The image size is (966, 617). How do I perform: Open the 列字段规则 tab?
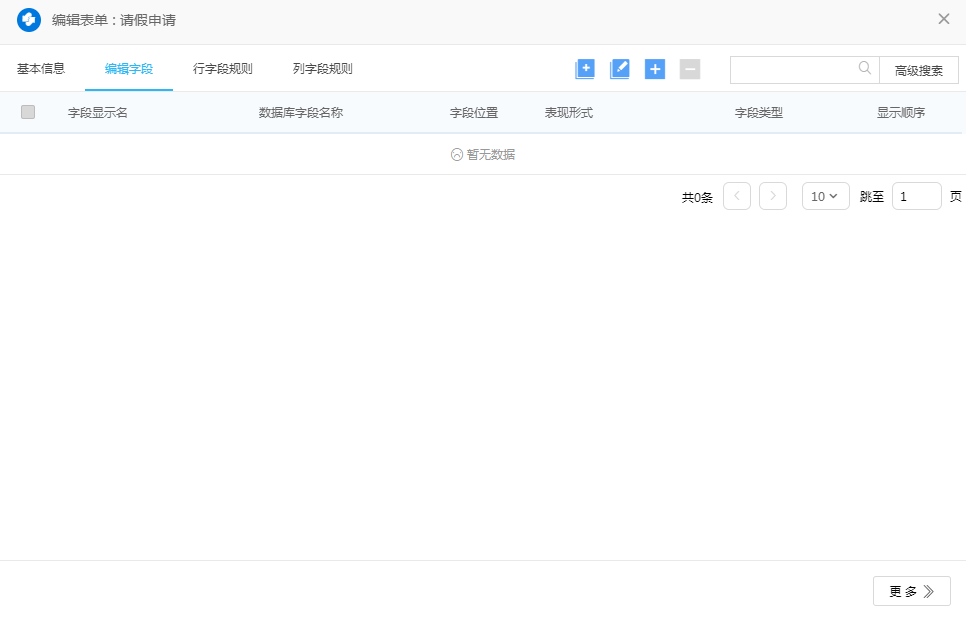(x=322, y=69)
